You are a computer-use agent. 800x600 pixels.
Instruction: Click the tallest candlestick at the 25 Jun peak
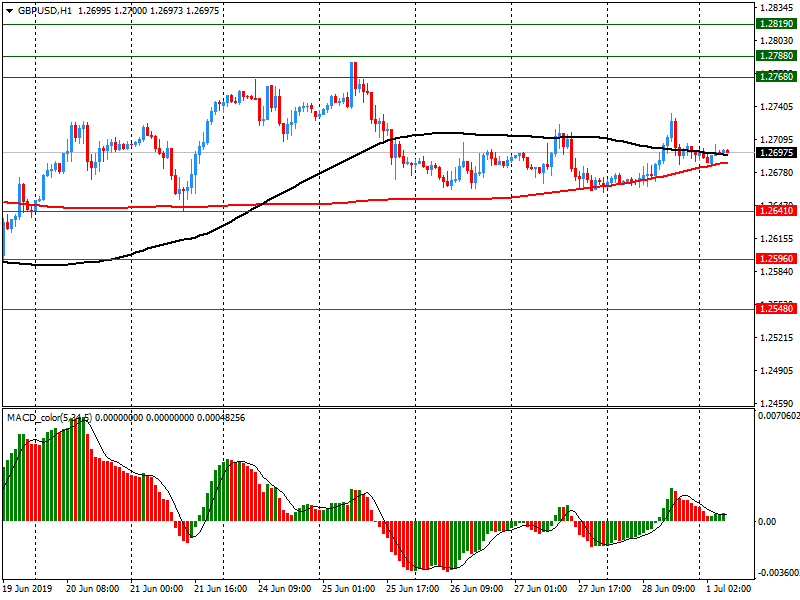coord(352,85)
